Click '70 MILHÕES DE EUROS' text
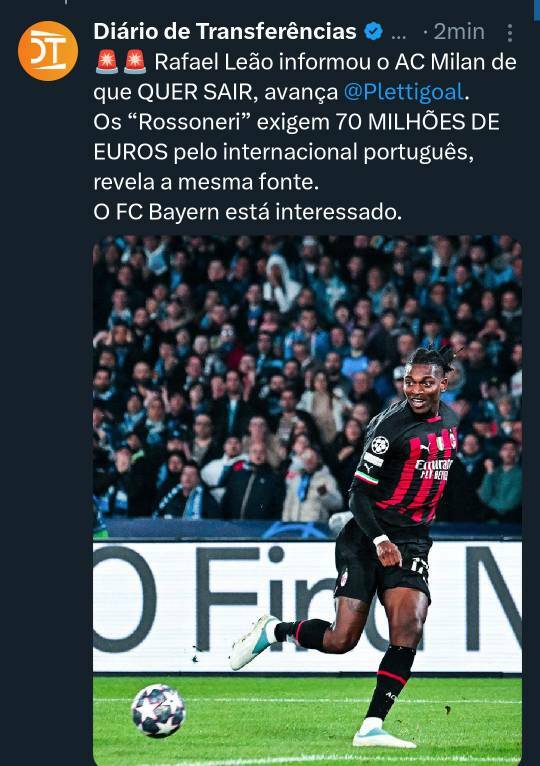 click(296, 137)
